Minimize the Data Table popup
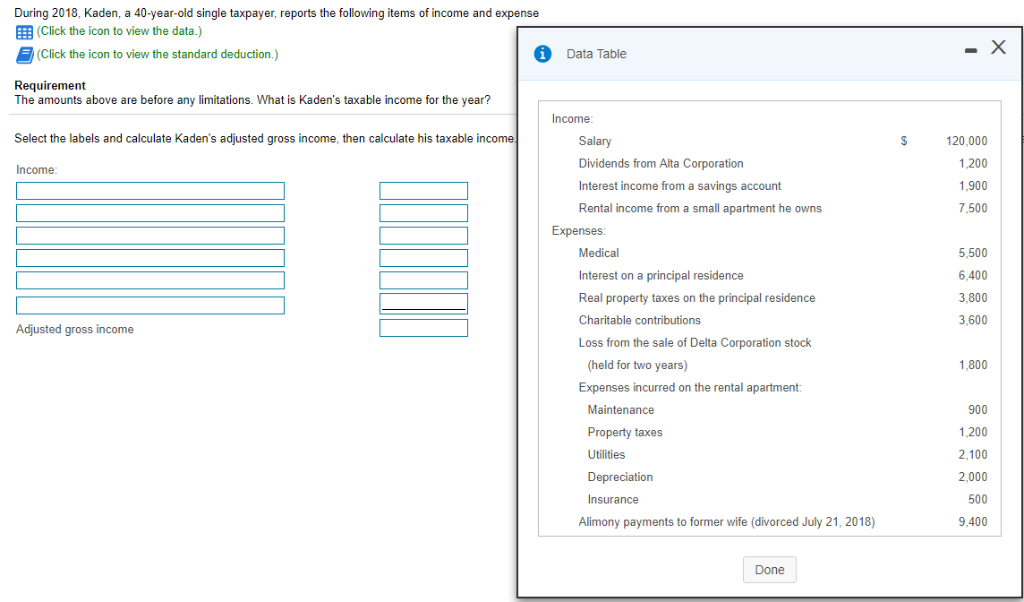The height and width of the screenshot is (602, 1024). click(971, 50)
